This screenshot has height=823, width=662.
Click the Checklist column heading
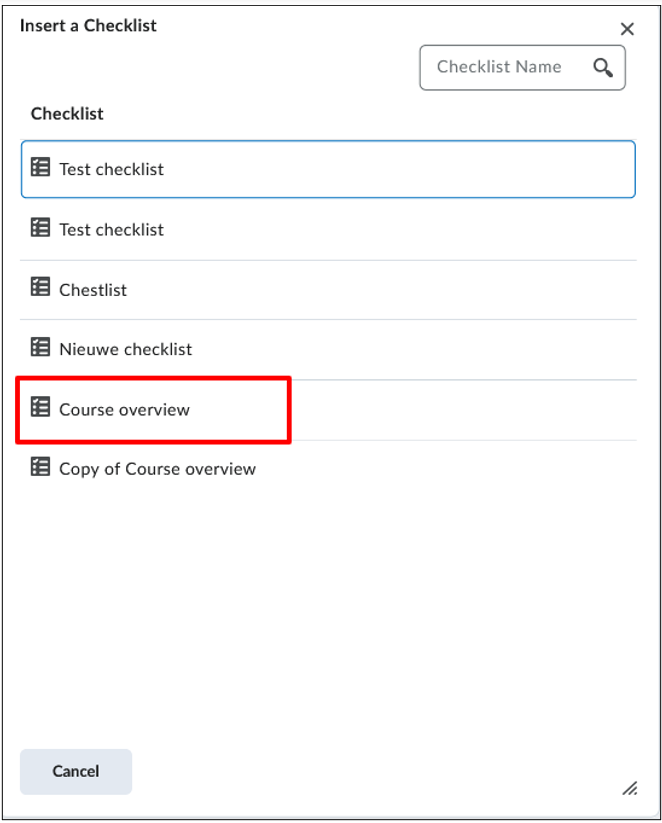[x=67, y=114]
